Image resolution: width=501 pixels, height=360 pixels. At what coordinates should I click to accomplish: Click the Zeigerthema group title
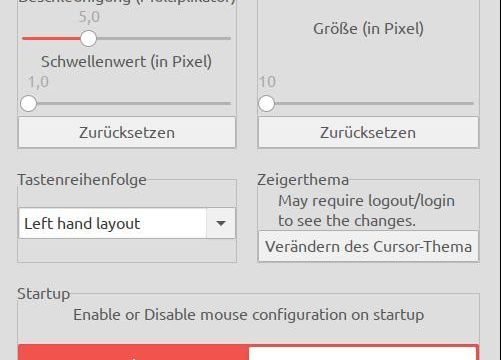[x=303, y=180]
